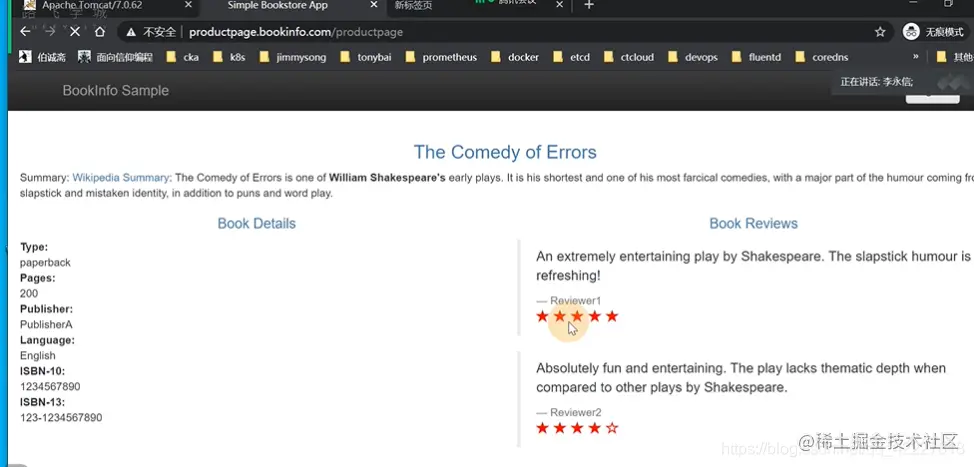The width and height of the screenshot is (974, 467).
Task: Open the Wikipedia Summary link
Action: click(x=121, y=178)
